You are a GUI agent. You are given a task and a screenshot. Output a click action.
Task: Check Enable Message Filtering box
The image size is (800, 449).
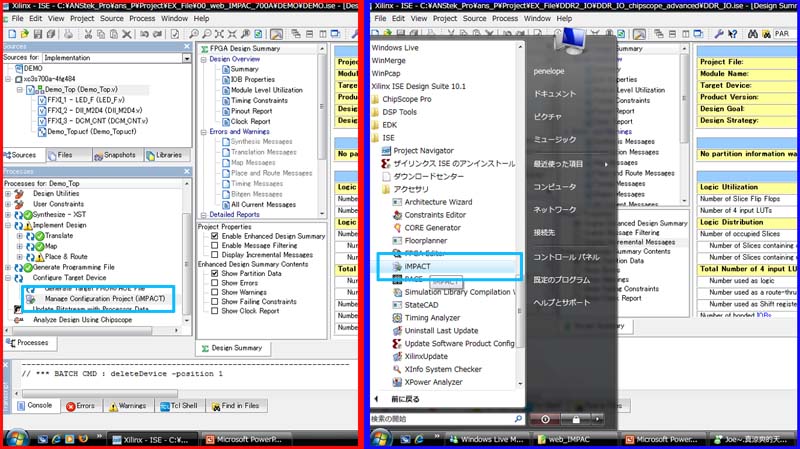point(214,245)
